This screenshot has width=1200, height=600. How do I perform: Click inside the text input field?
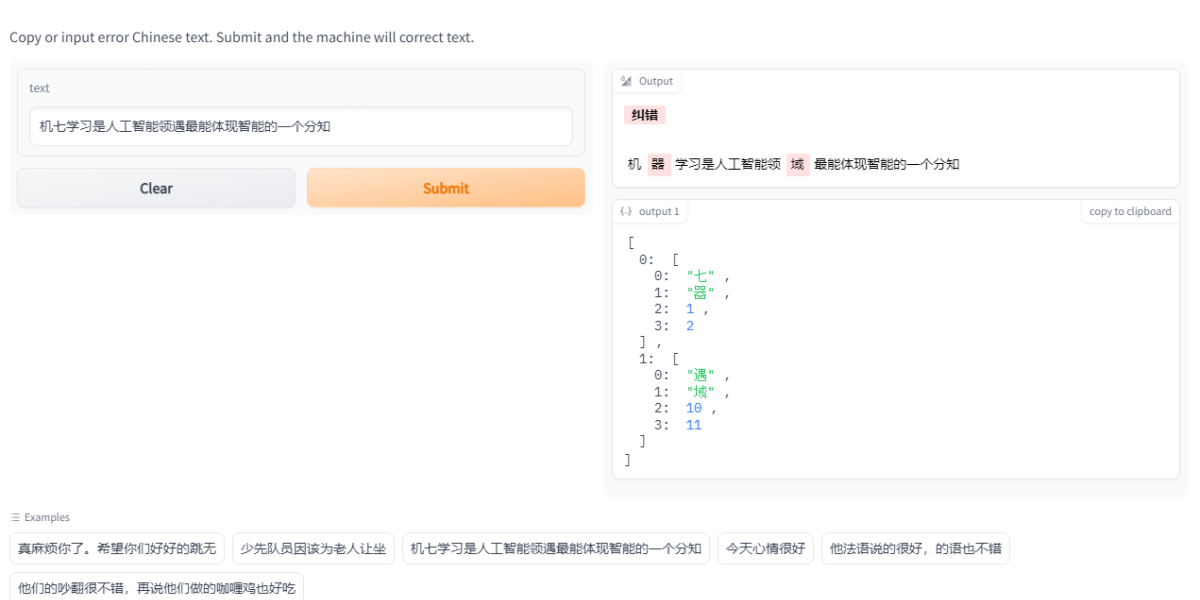(x=300, y=126)
